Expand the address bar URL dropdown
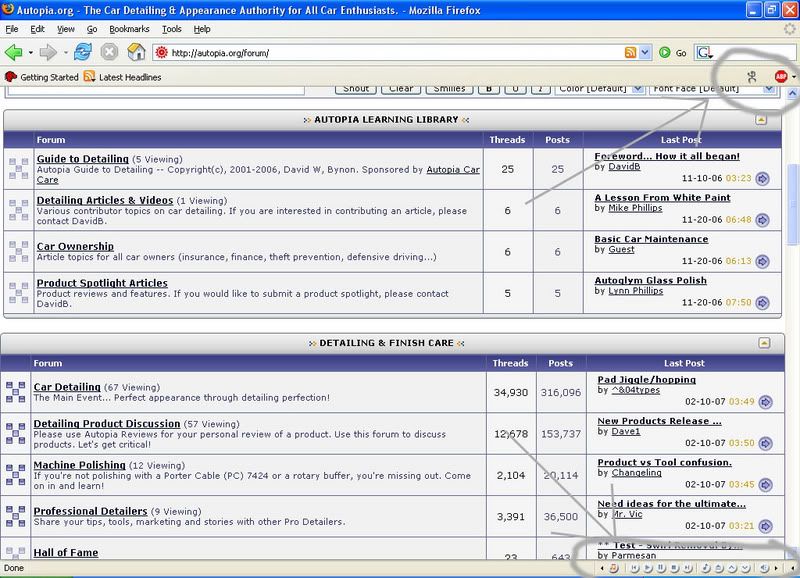 pyautogui.click(x=645, y=53)
